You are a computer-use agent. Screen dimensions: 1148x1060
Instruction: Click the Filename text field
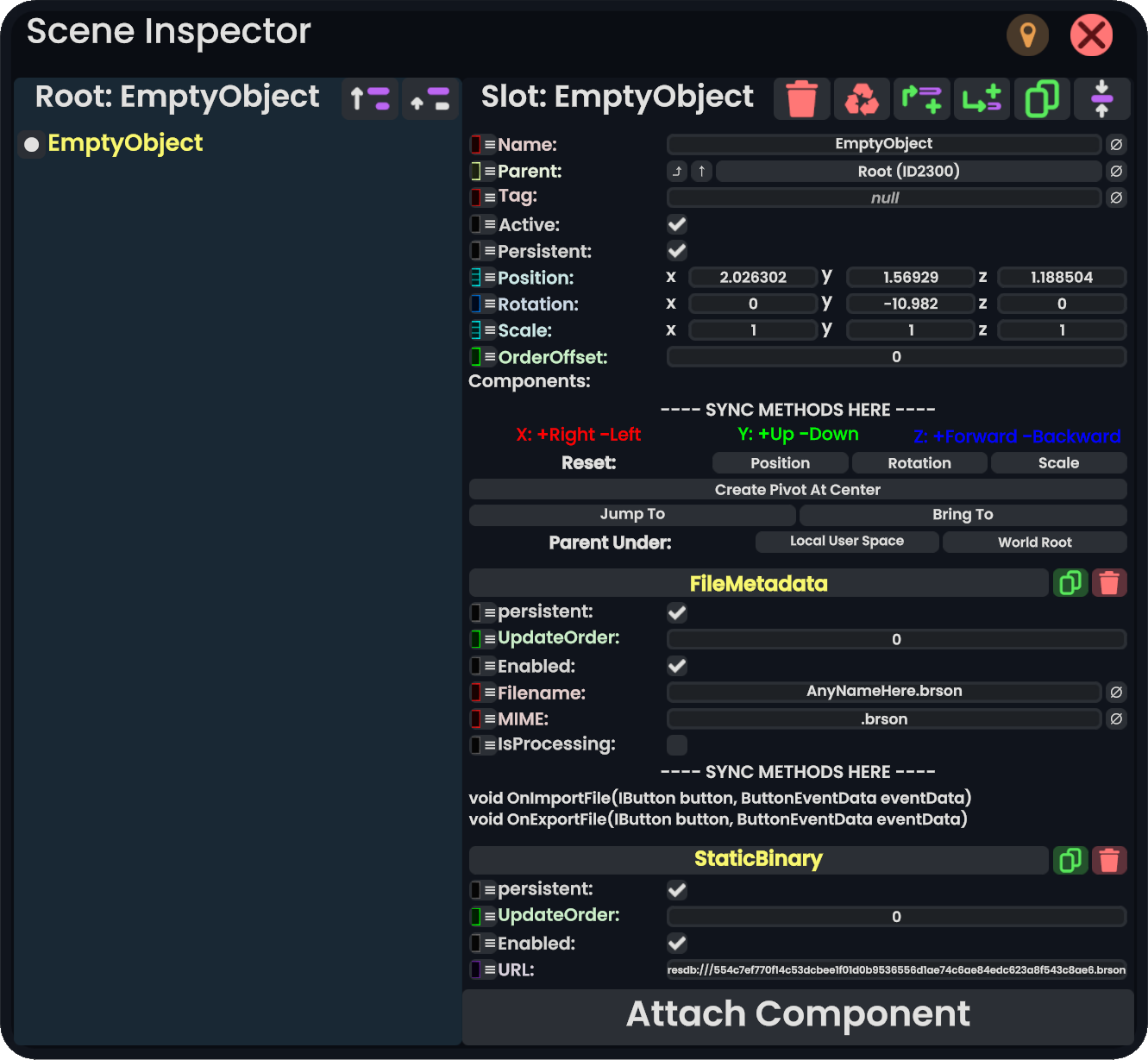click(883, 692)
